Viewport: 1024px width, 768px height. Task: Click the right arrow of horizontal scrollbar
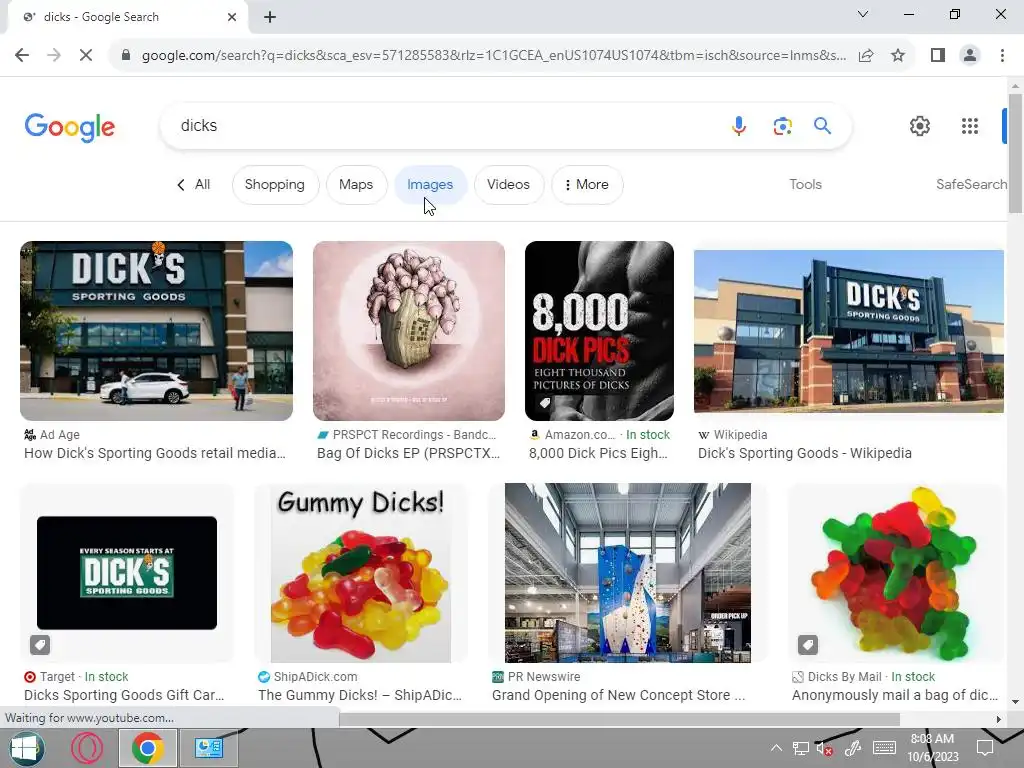[998, 719]
